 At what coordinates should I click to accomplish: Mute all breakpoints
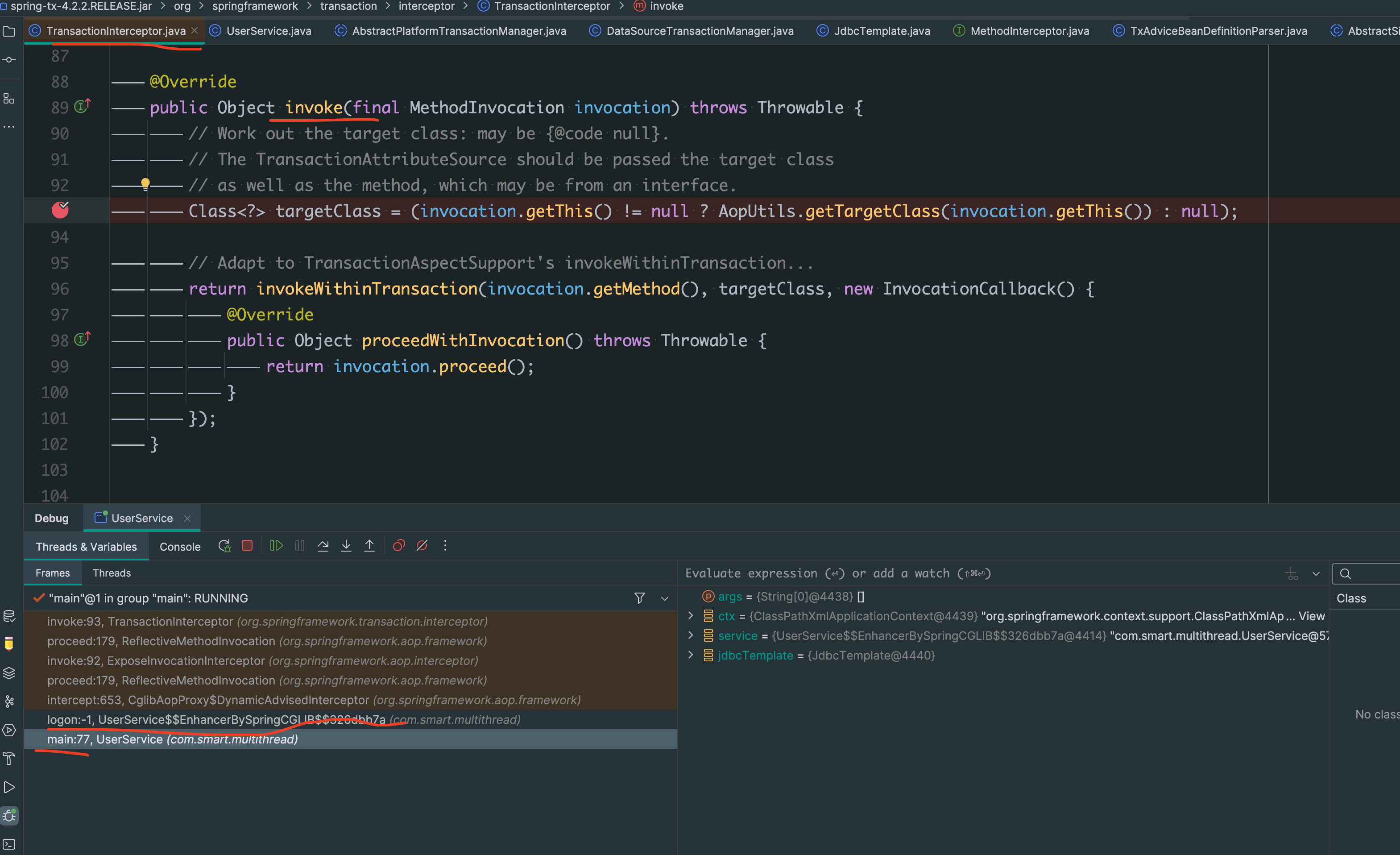coord(422,546)
